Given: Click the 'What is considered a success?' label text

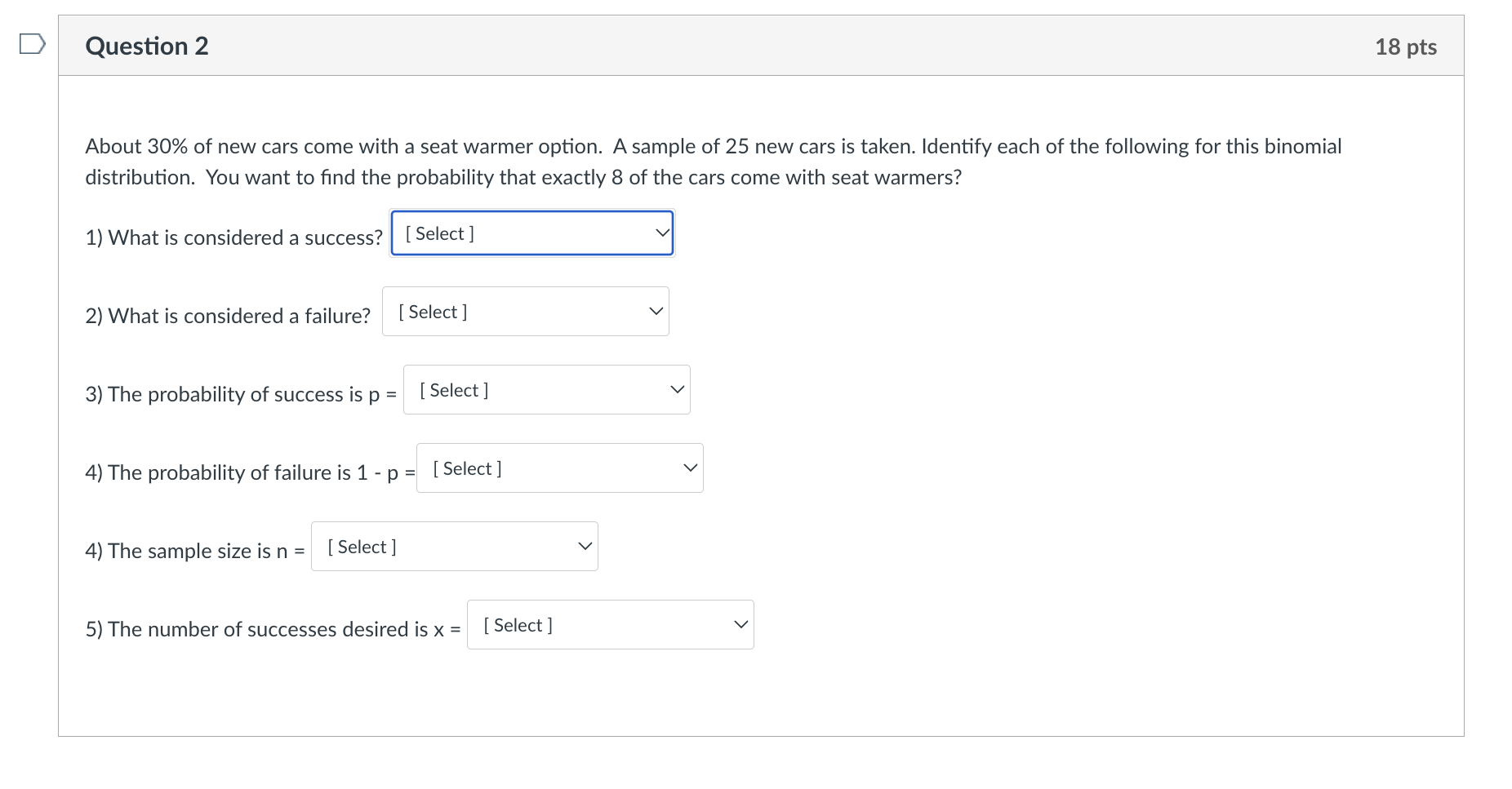Looking at the screenshot, I should point(233,237).
